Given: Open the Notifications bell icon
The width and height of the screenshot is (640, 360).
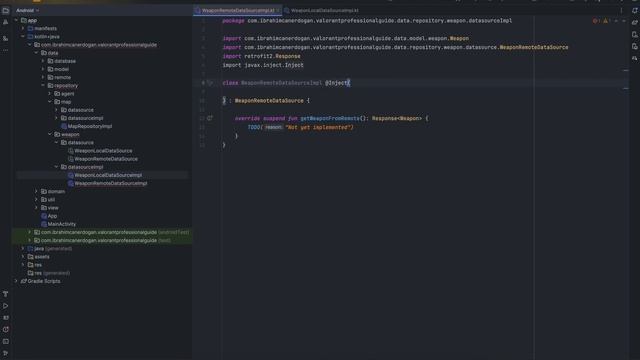Looking at the screenshot, I should (x=635, y=11).
